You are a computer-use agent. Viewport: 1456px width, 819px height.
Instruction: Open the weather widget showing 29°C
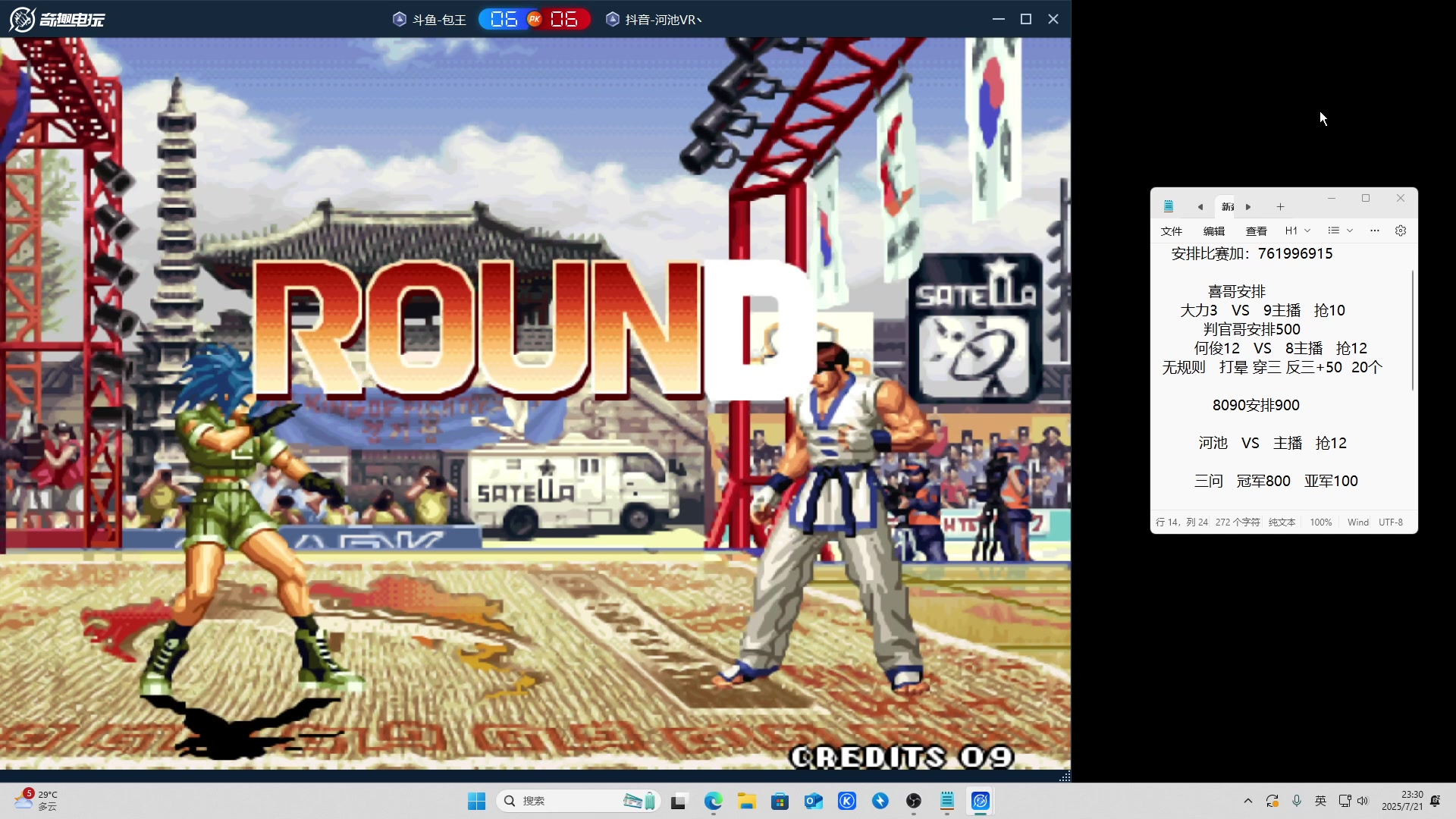pyautogui.click(x=36, y=801)
